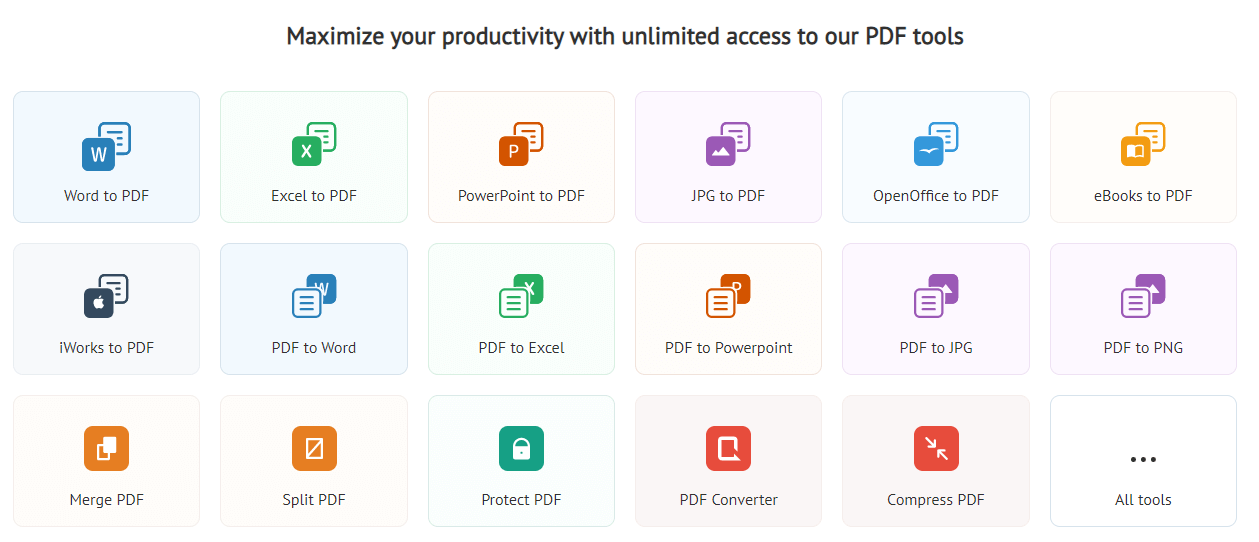Choose the PDF to Powerpoint label

[x=728, y=348]
